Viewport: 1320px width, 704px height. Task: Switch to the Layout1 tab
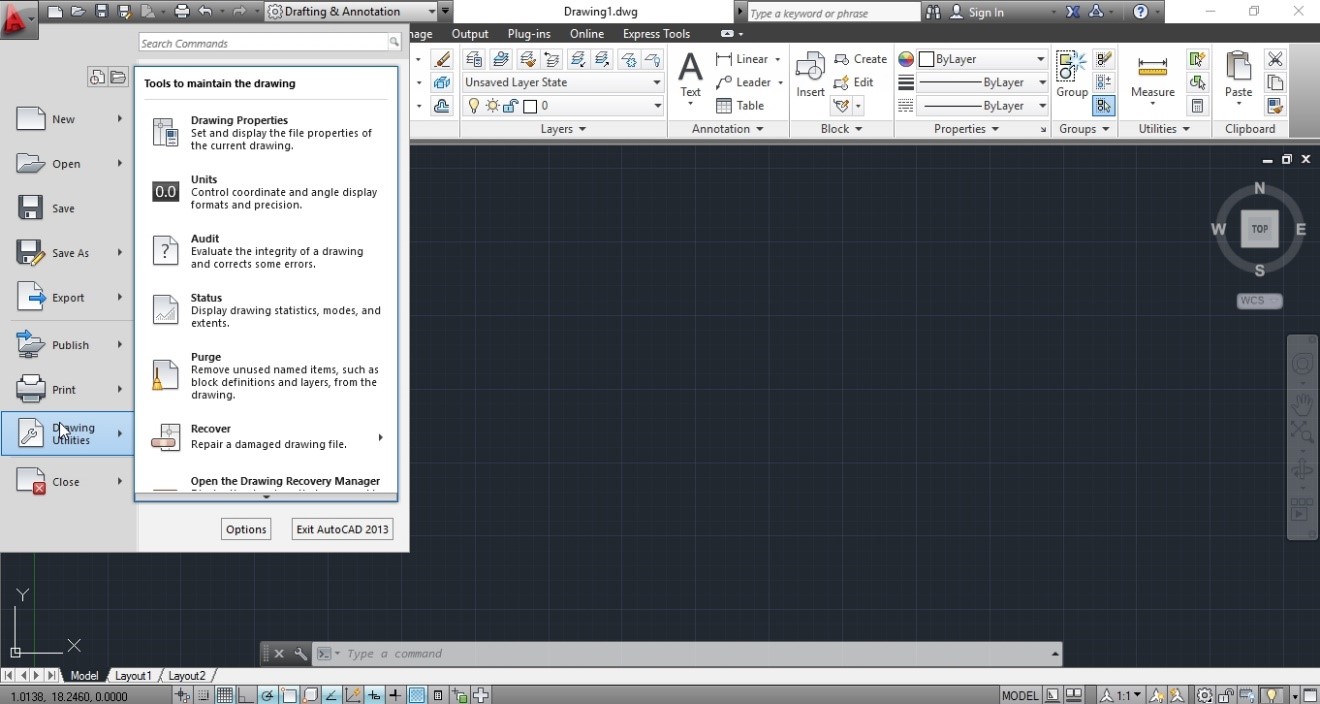[133, 675]
